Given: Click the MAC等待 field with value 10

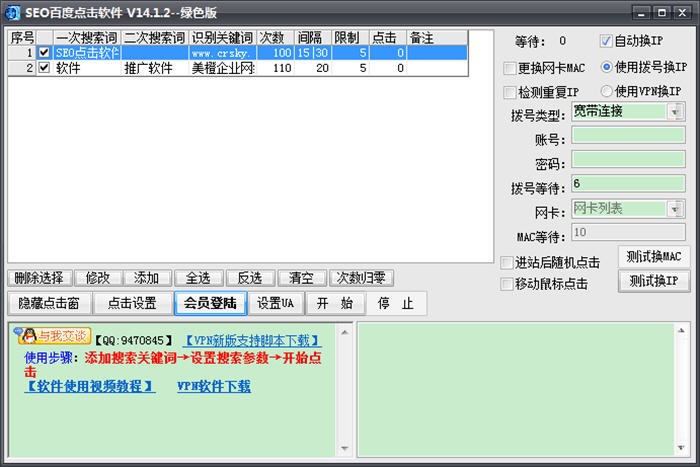Looking at the screenshot, I should coord(629,232).
